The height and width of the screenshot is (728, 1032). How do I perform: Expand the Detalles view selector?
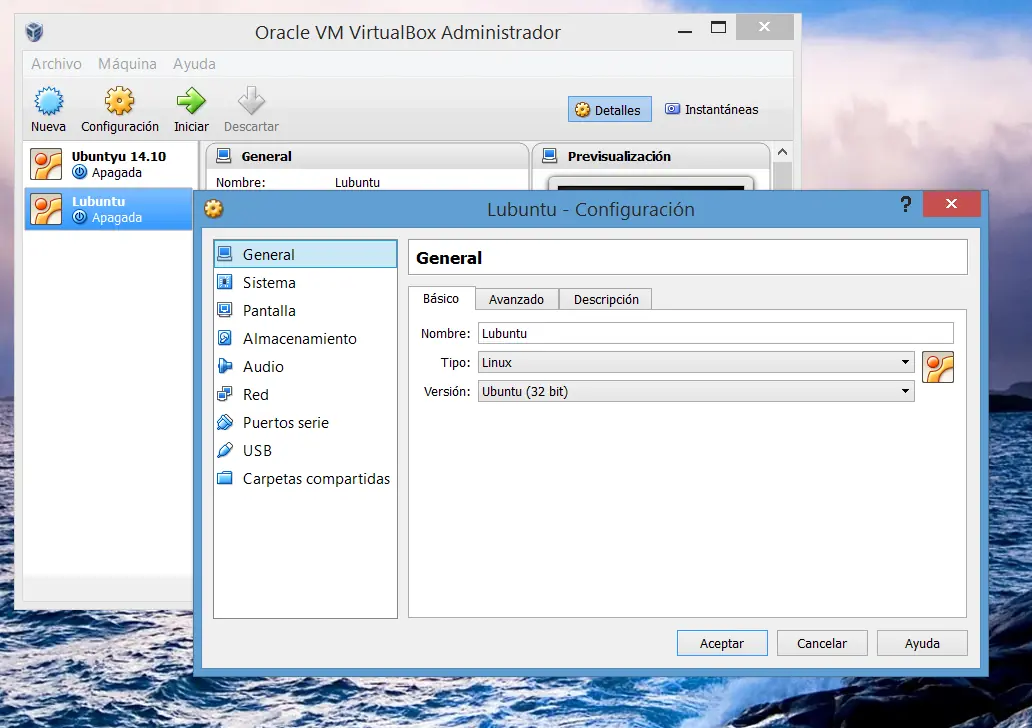tap(609, 110)
